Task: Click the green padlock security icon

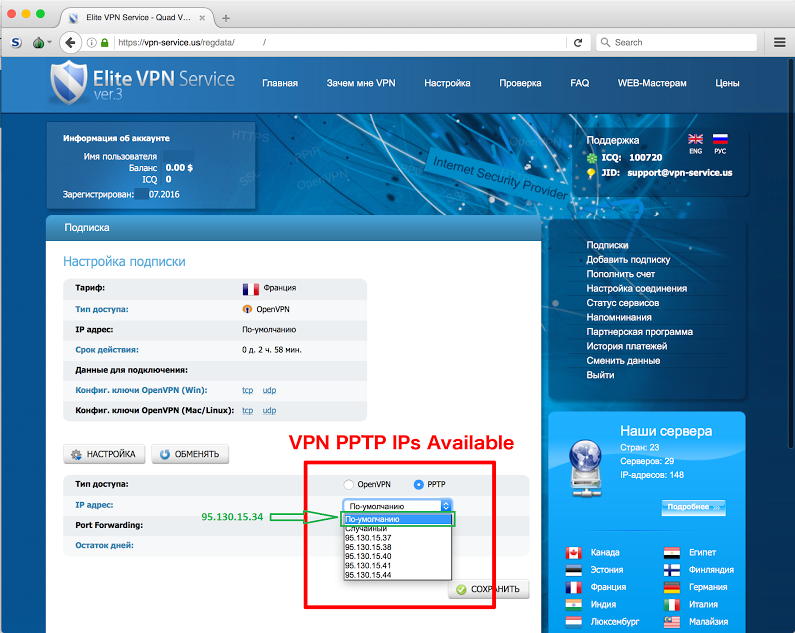Action: pyautogui.click(x=104, y=43)
